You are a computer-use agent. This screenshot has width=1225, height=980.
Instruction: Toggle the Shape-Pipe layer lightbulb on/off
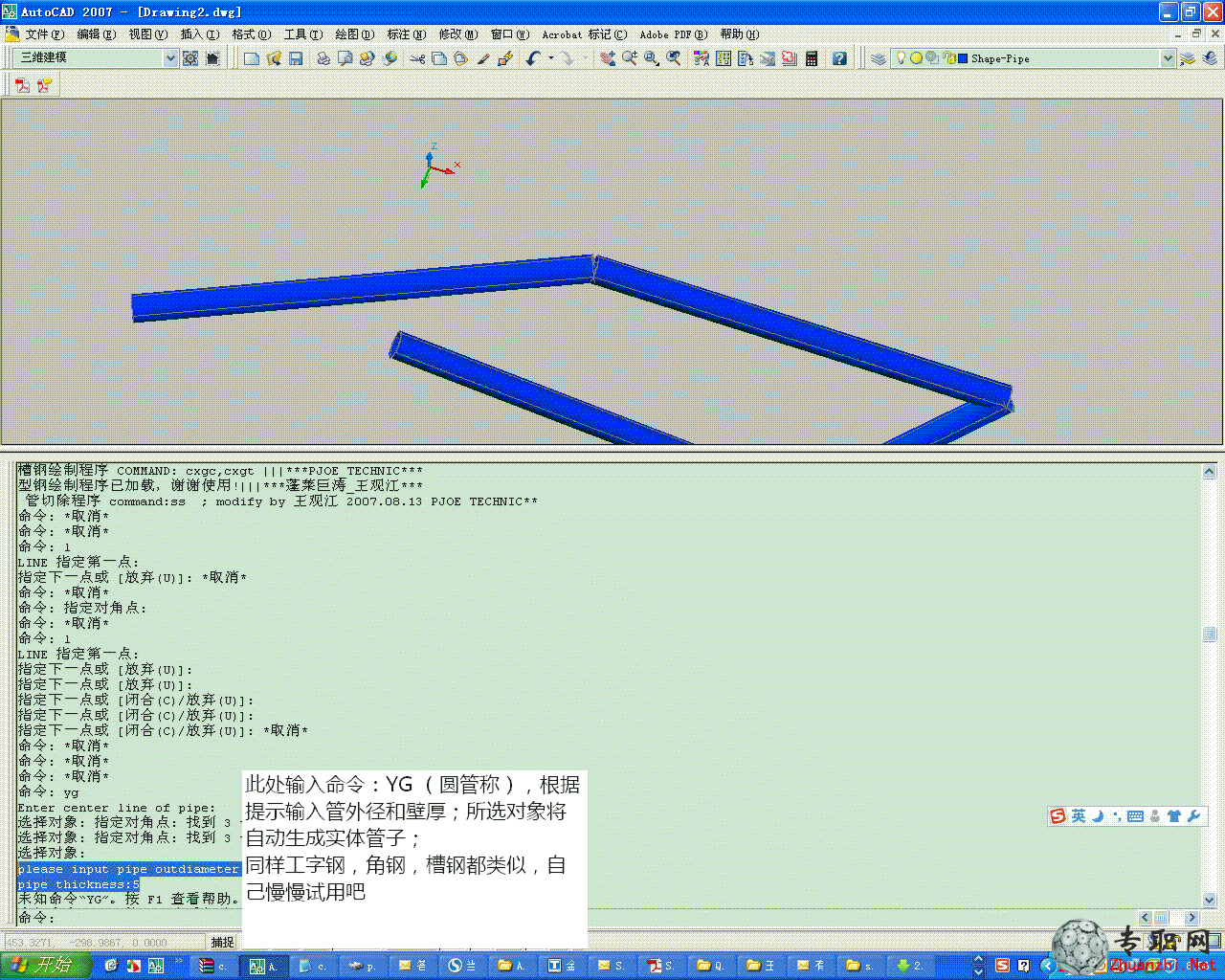901,58
